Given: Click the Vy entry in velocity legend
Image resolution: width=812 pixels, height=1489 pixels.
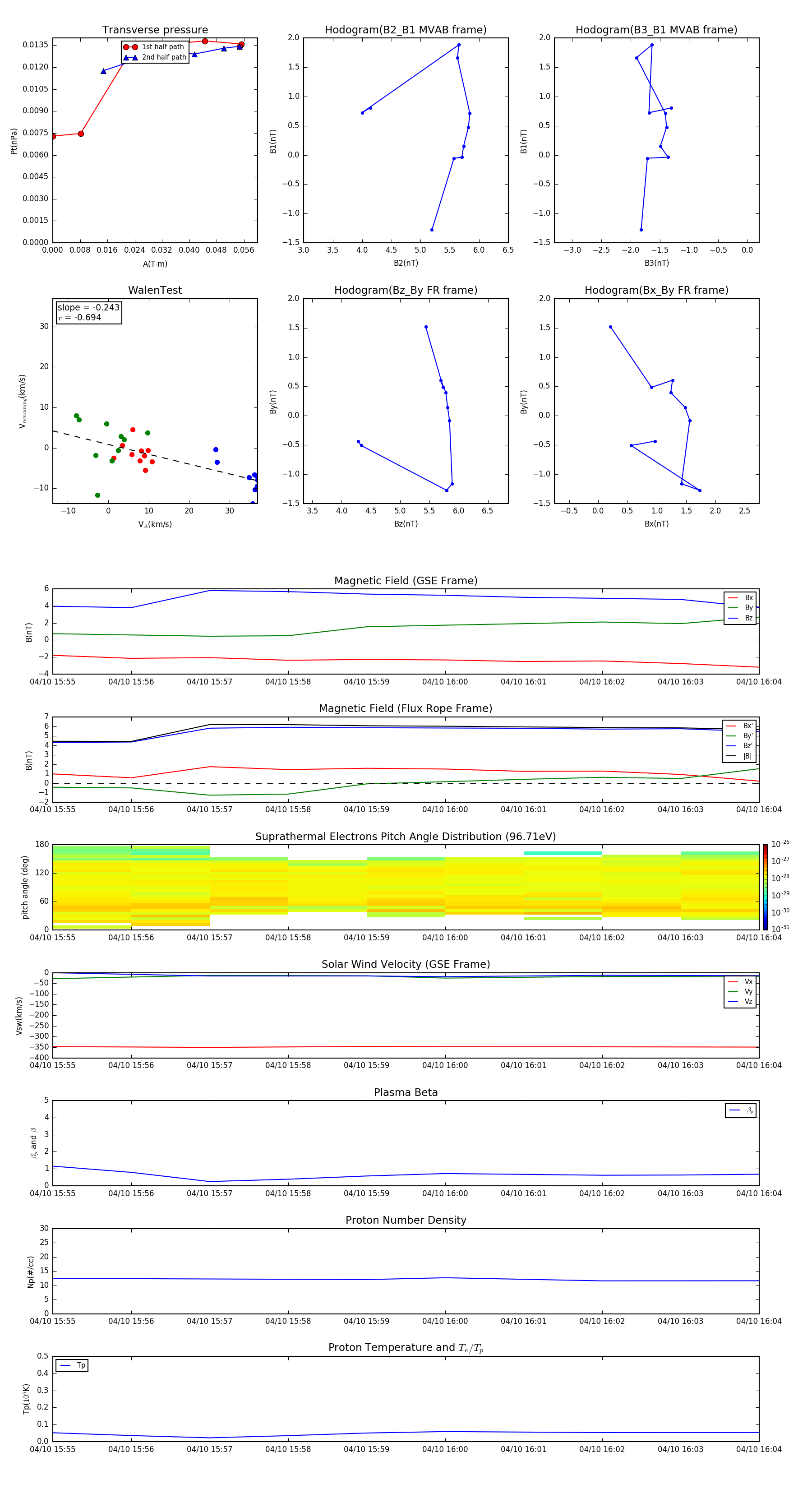Looking at the screenshot, I should (x=740, y=991).
